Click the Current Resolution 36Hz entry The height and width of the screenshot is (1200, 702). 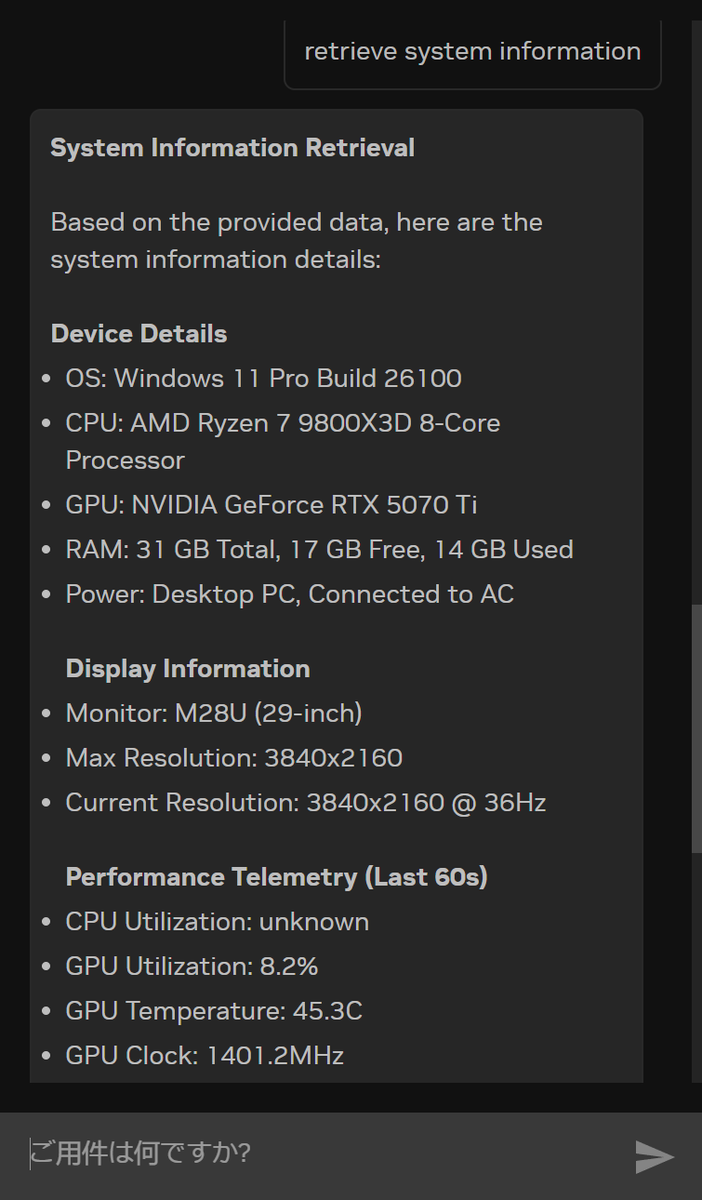(x=305, y=803)
